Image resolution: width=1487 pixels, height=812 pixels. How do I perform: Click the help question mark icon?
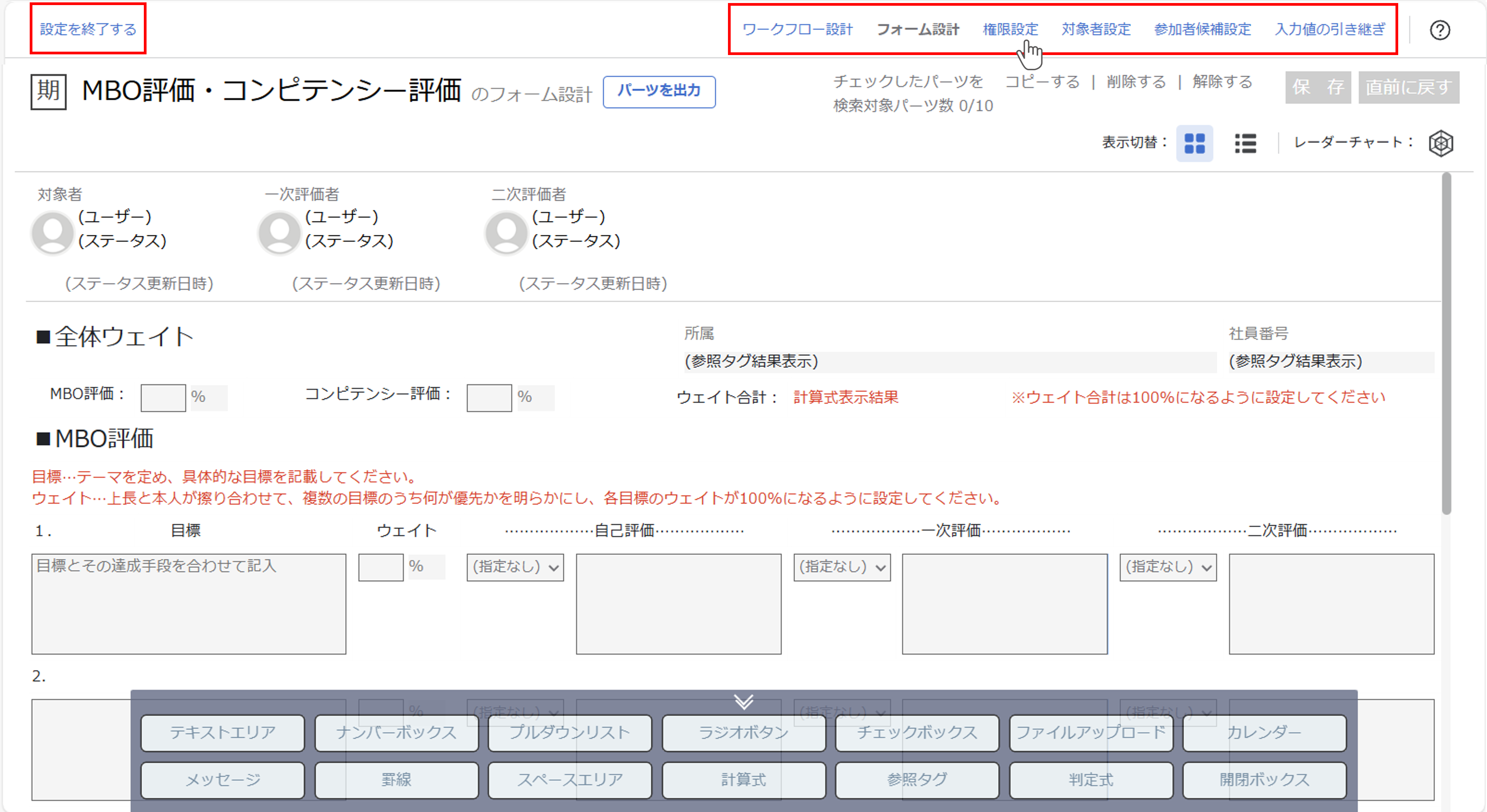1440,30
